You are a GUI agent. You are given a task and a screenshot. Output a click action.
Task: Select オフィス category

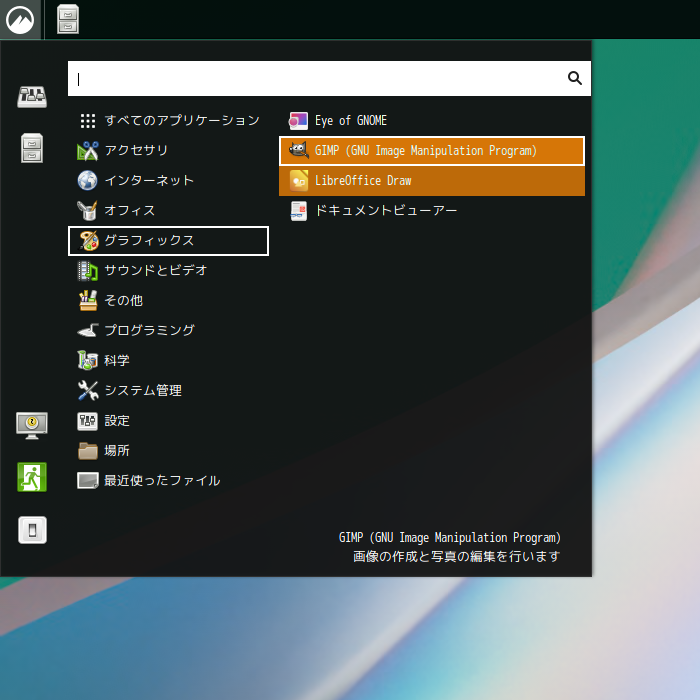(168, 210)
